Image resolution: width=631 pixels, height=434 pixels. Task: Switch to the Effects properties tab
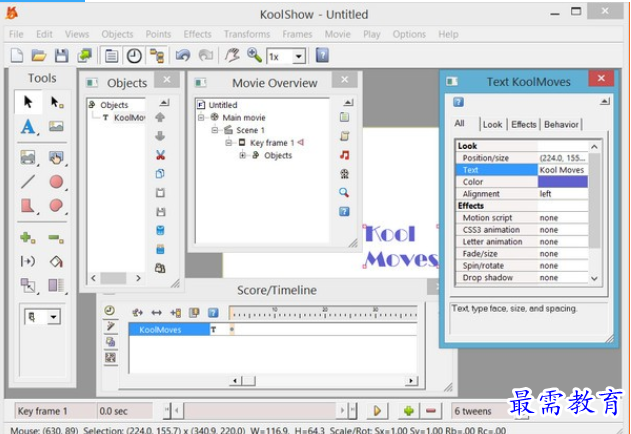(524, 124)
